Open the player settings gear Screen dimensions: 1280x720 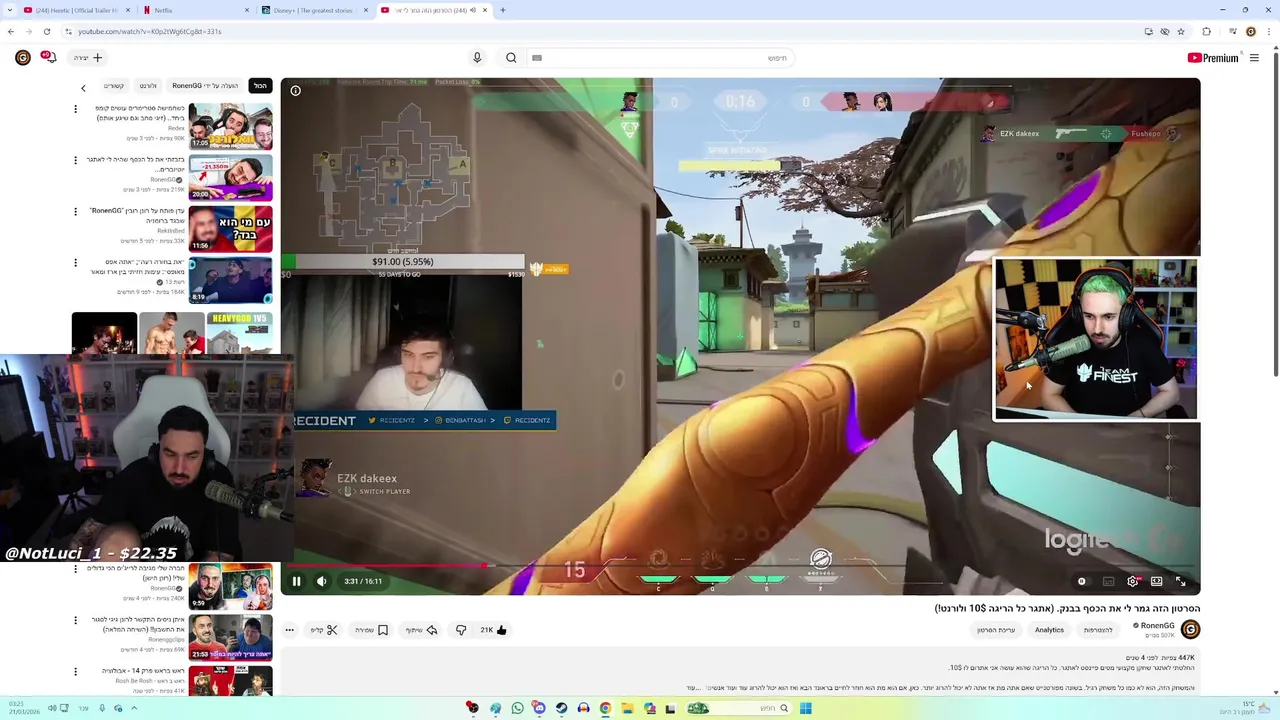click(x=1132, y=581)
